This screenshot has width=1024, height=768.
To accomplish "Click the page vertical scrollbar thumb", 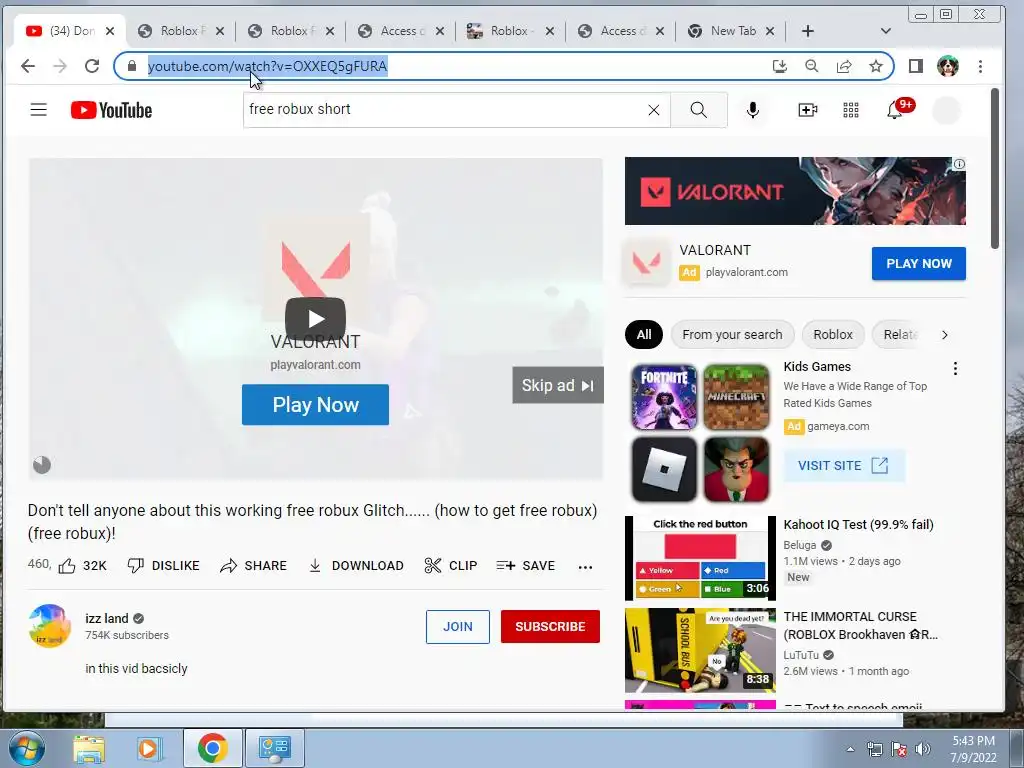I will (x=995, y=168).
